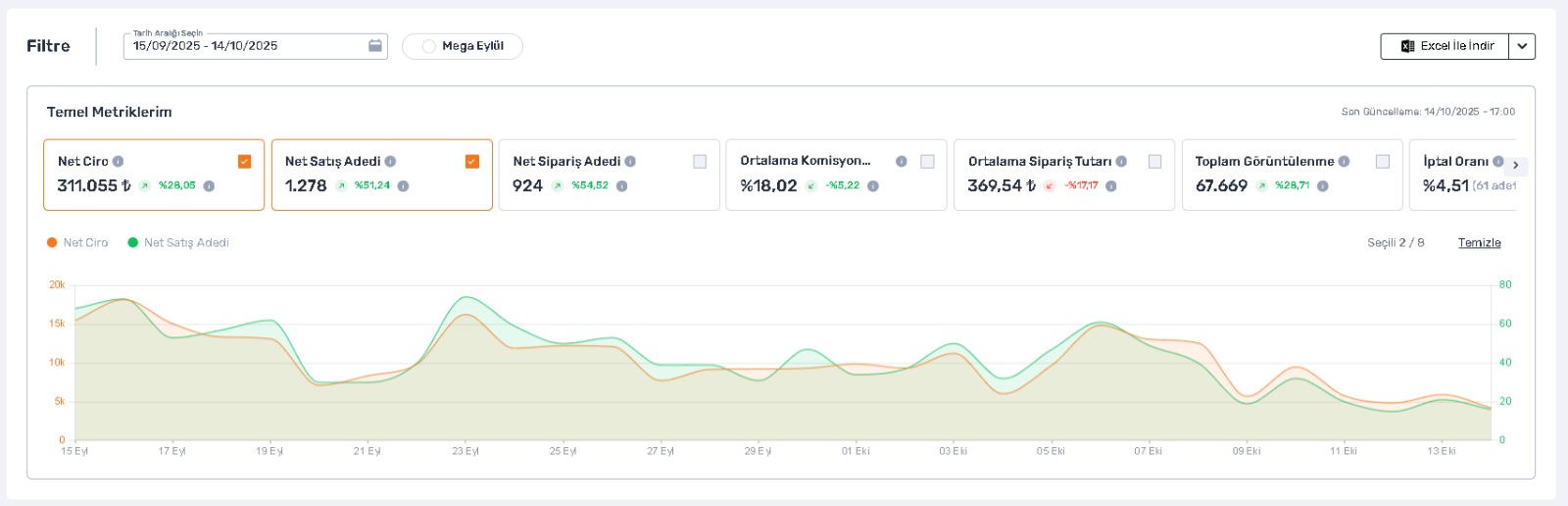The width and height of the screenshot is (1568, 506).
Task: Click info icon beside Ortalama Sipariş Tutarı title
Action: pos(1121,161)
